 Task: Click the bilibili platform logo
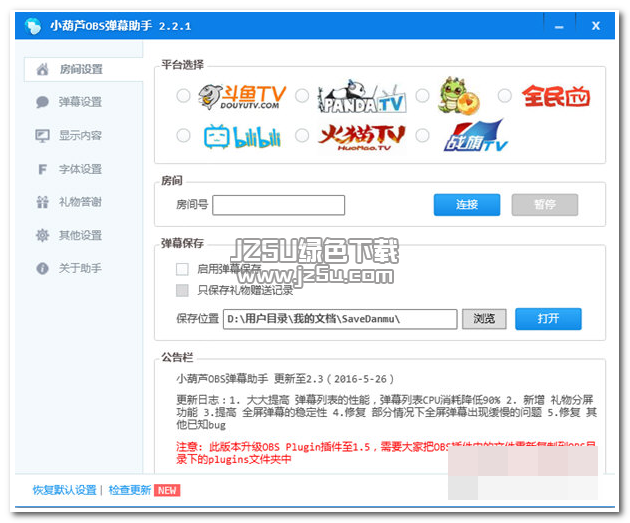click(x=242, y=137)
